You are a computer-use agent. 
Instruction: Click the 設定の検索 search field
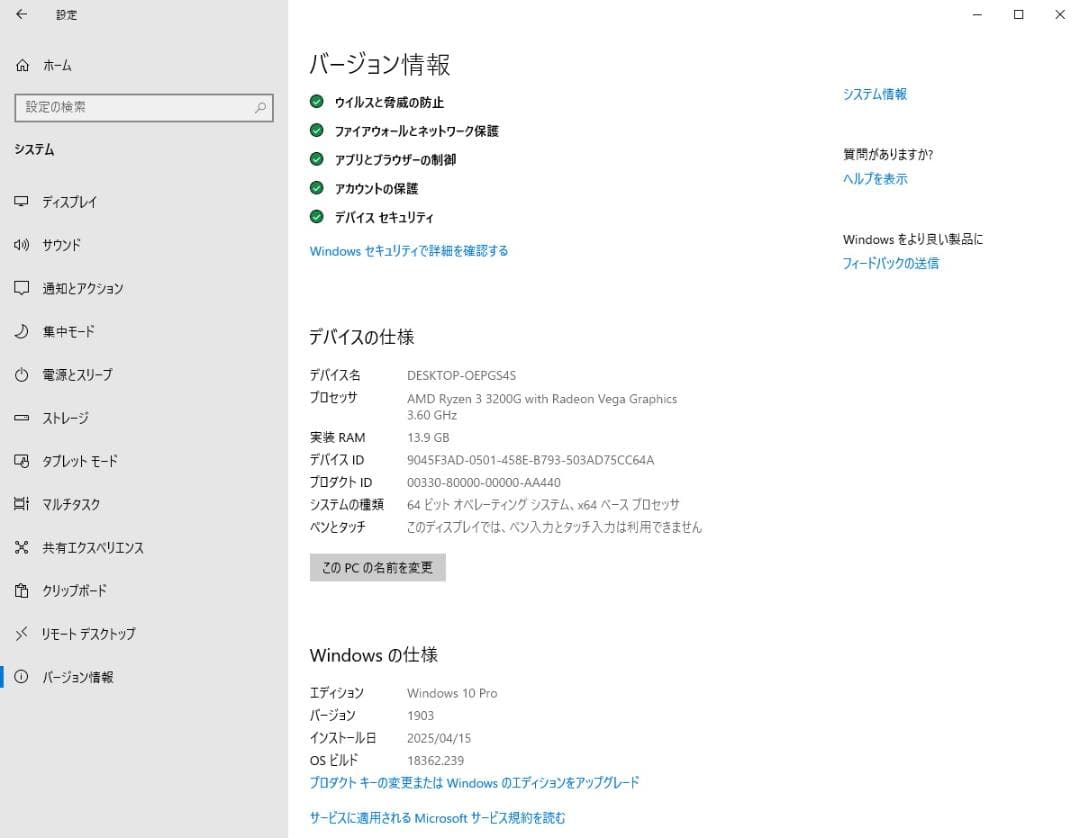click(144, 107)
